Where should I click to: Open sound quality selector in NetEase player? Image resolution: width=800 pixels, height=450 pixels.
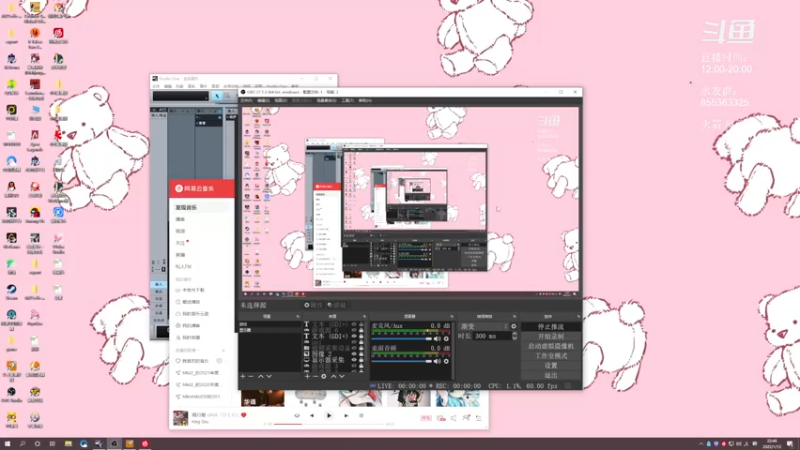click(x=426, y=418)
